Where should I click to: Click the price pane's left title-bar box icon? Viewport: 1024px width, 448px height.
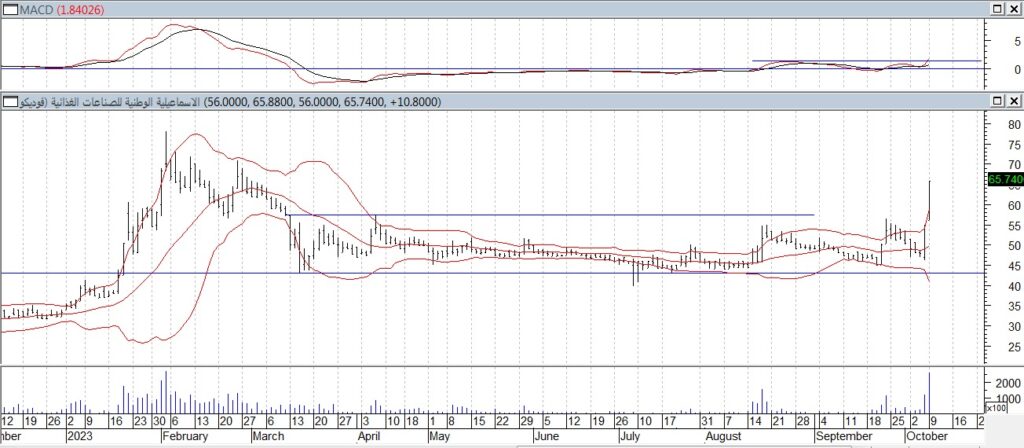8,103
